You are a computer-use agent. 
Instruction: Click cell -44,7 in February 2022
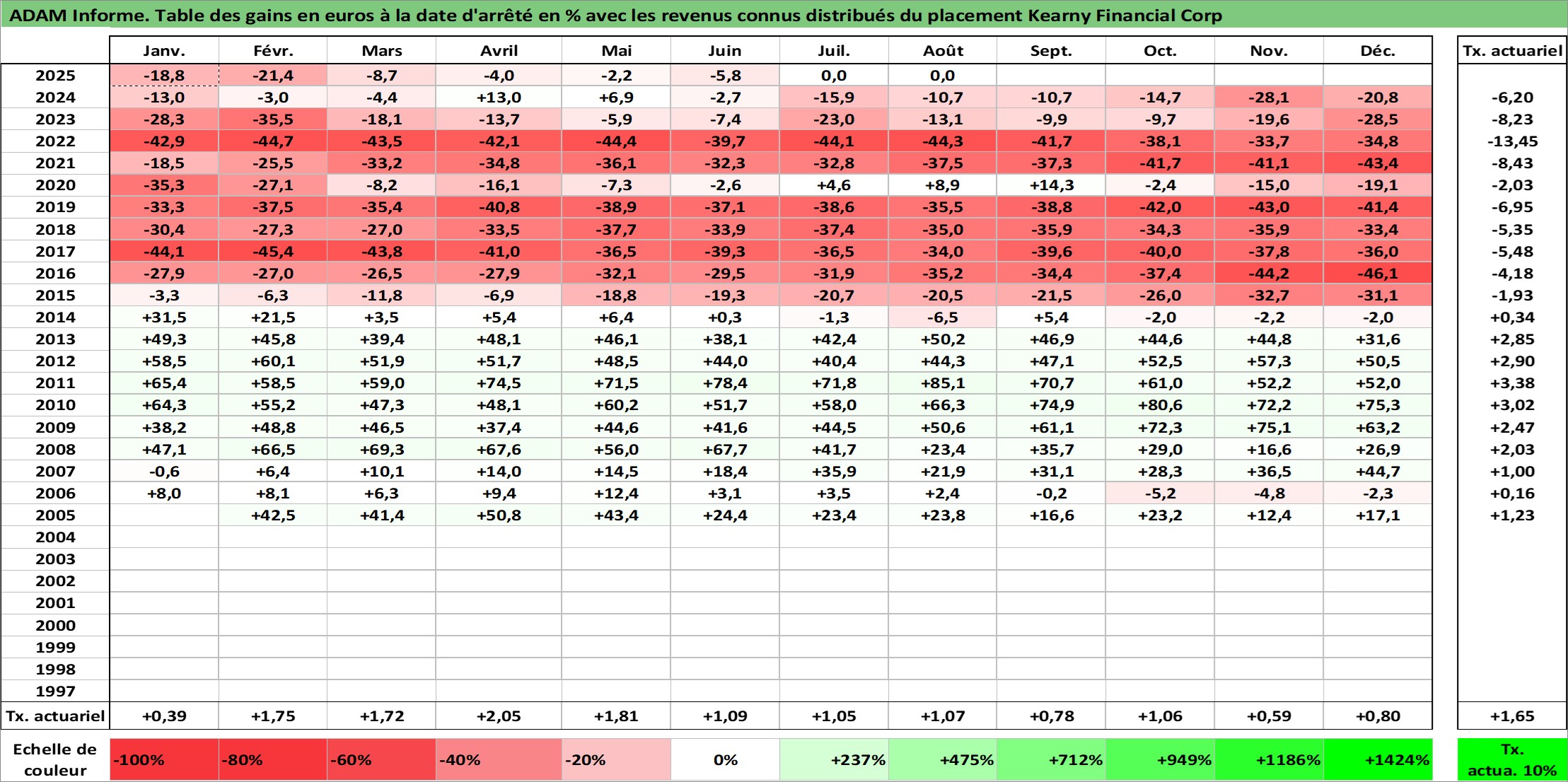273,141
